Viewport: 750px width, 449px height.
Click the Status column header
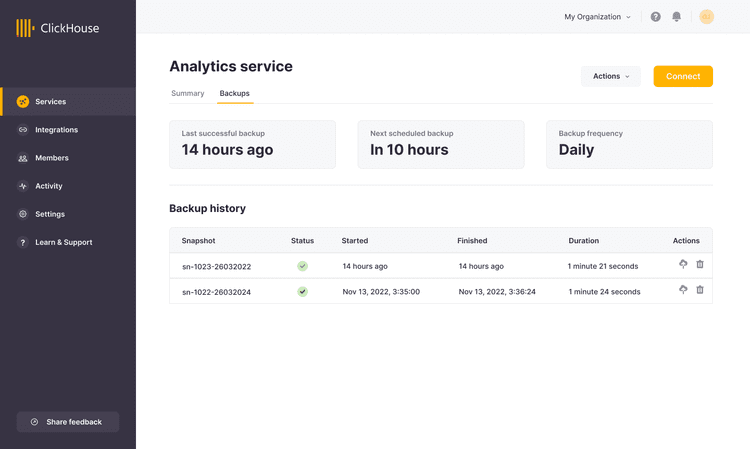pyautogui.click(x=302, y=241)
